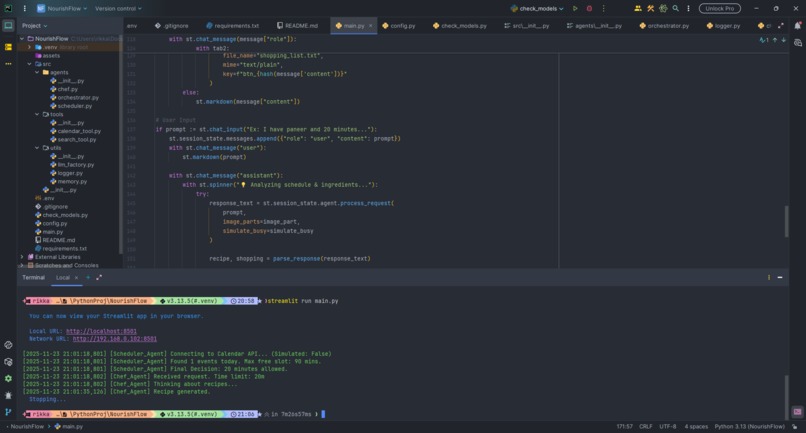Collapse the src folder

(29, 64)
